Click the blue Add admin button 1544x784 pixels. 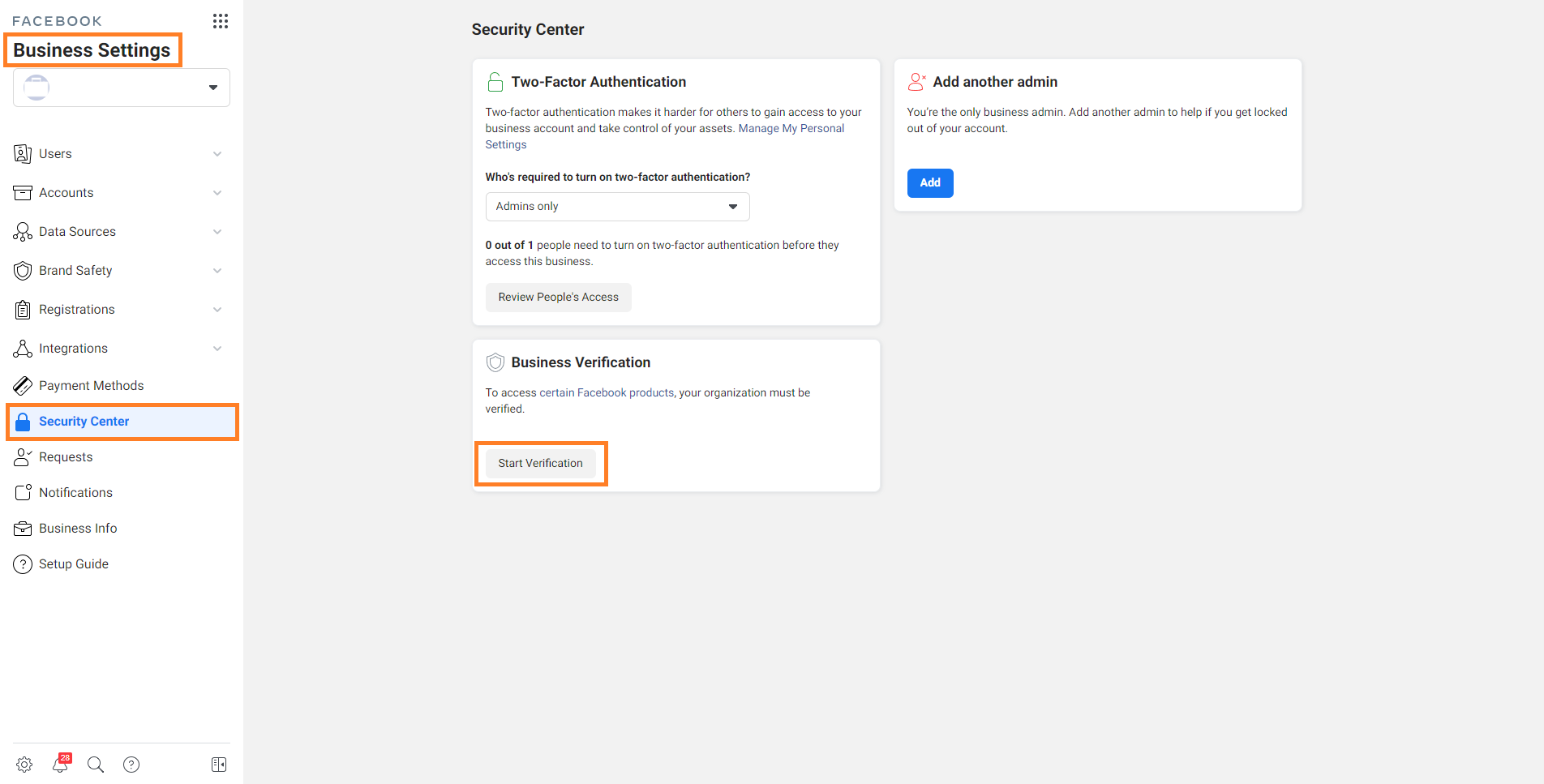pyautogui.click(x=929, y=183)
